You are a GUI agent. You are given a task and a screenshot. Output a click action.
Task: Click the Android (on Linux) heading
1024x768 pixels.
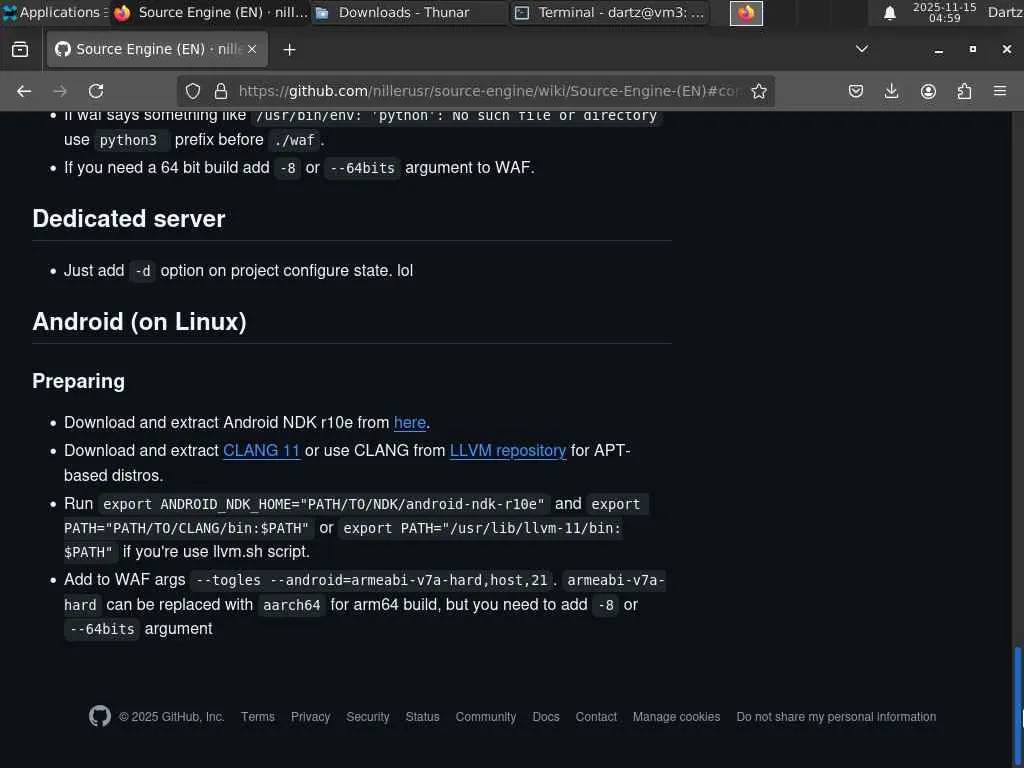point(139,321)
